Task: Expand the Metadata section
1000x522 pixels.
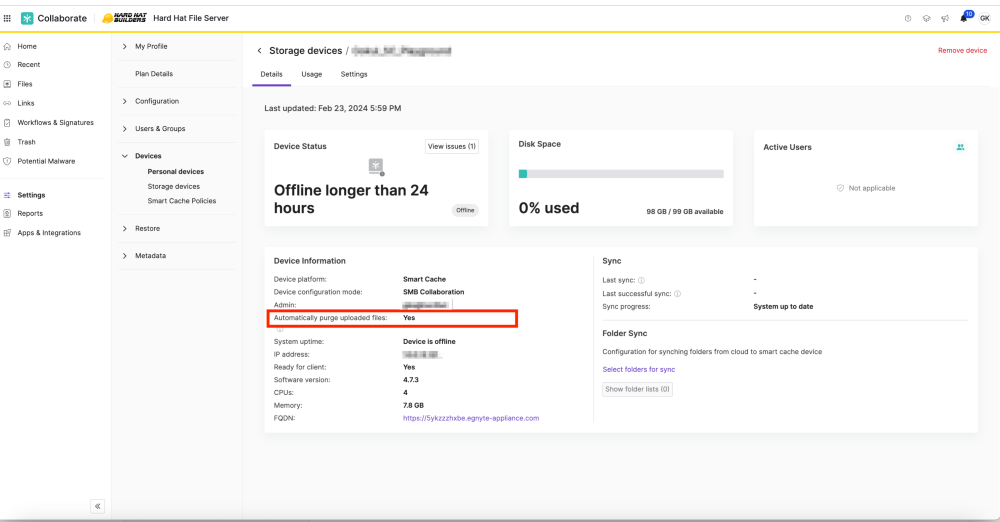Action: click(x=125, y=255)
